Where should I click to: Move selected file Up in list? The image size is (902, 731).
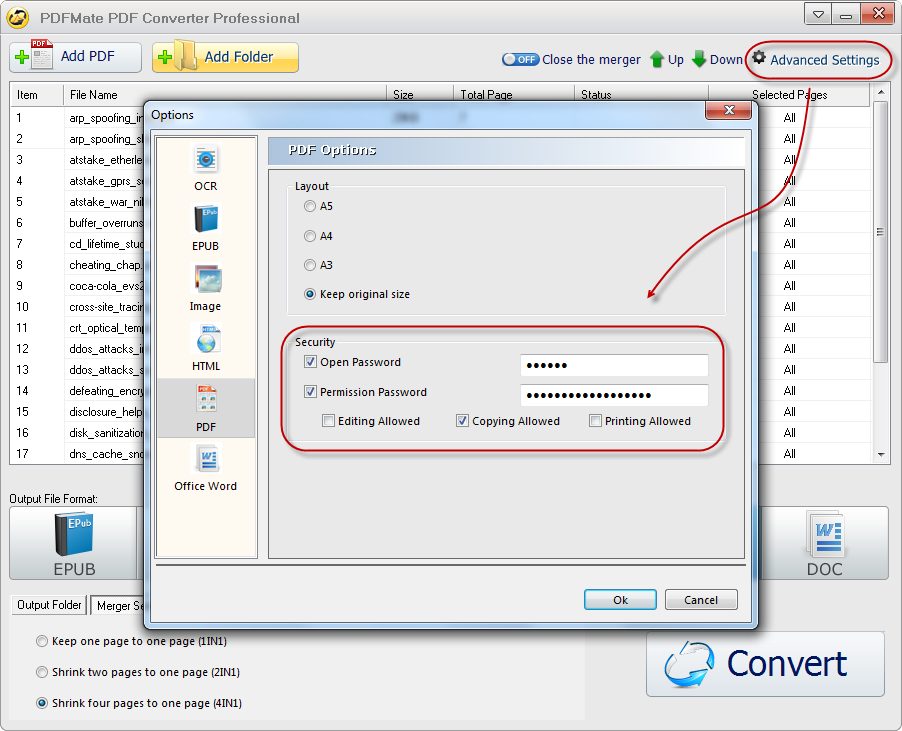[666, 59]
